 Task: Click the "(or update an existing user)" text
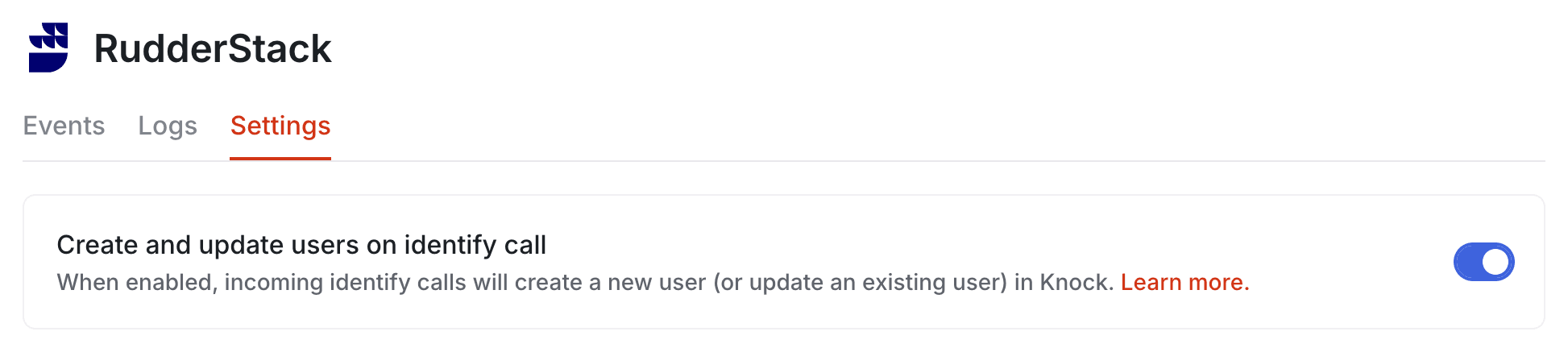point(861,283)
